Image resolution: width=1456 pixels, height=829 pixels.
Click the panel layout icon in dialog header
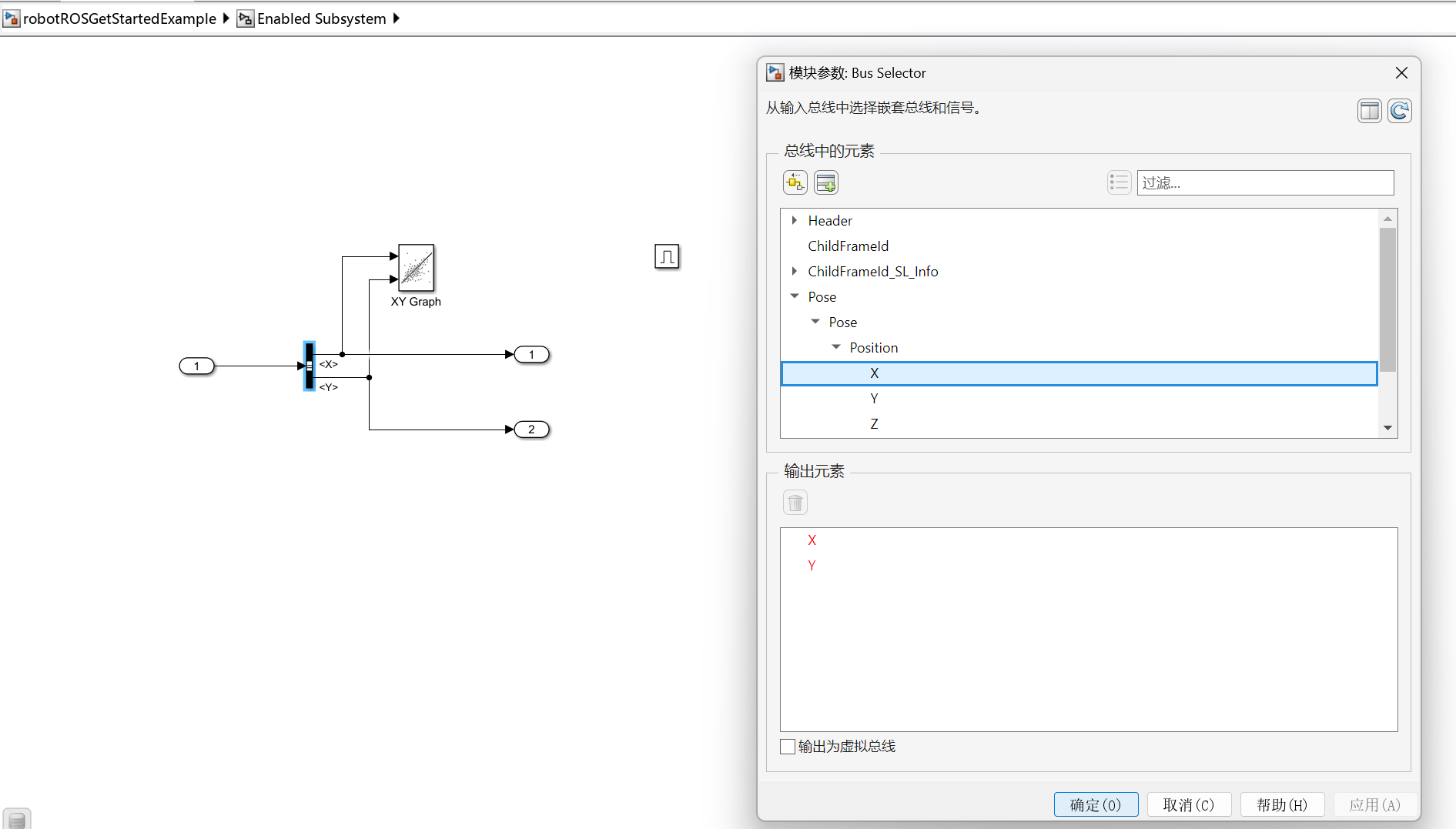point(1370,111)
